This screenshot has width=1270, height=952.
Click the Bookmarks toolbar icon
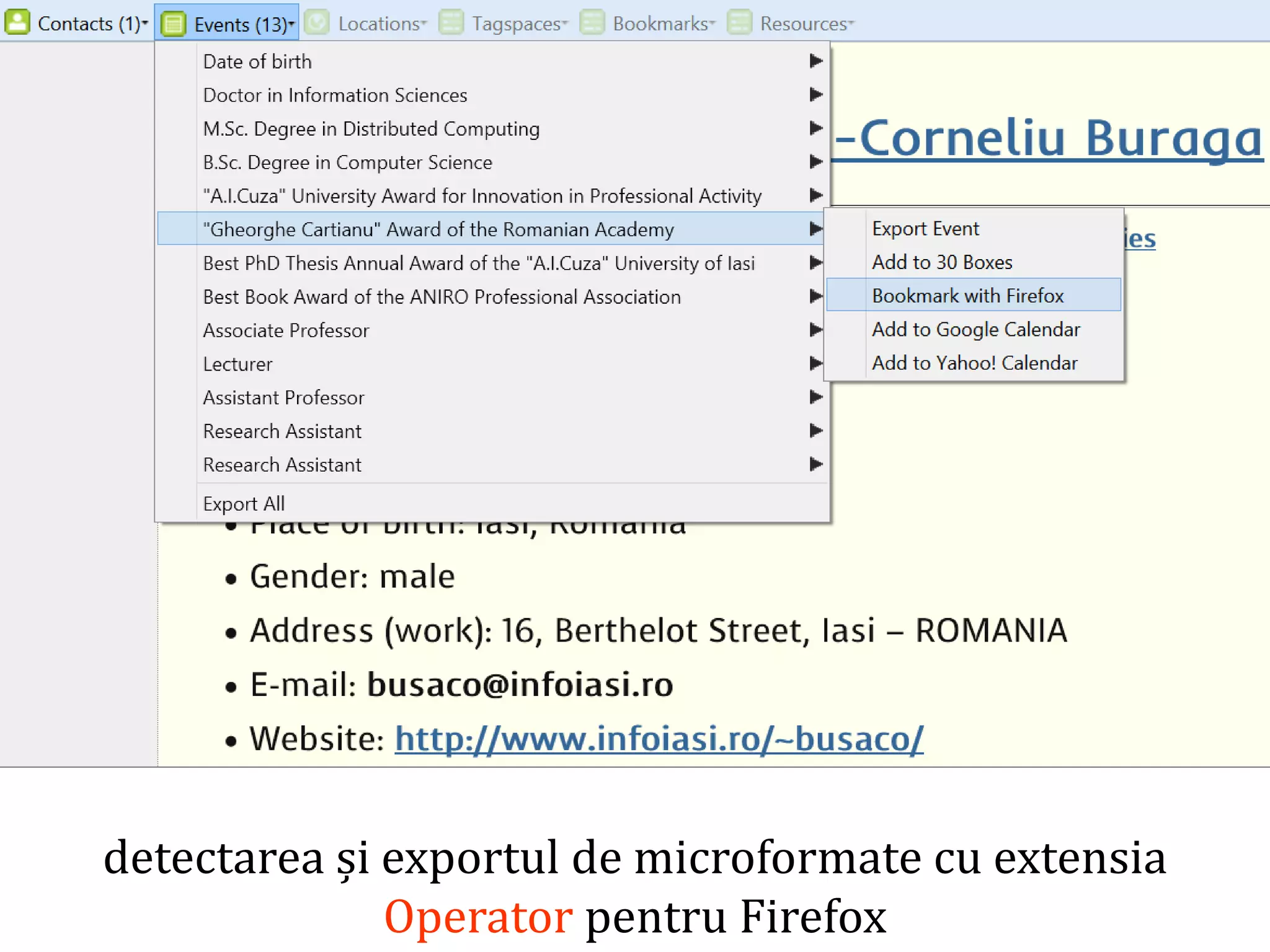[592, 23]
